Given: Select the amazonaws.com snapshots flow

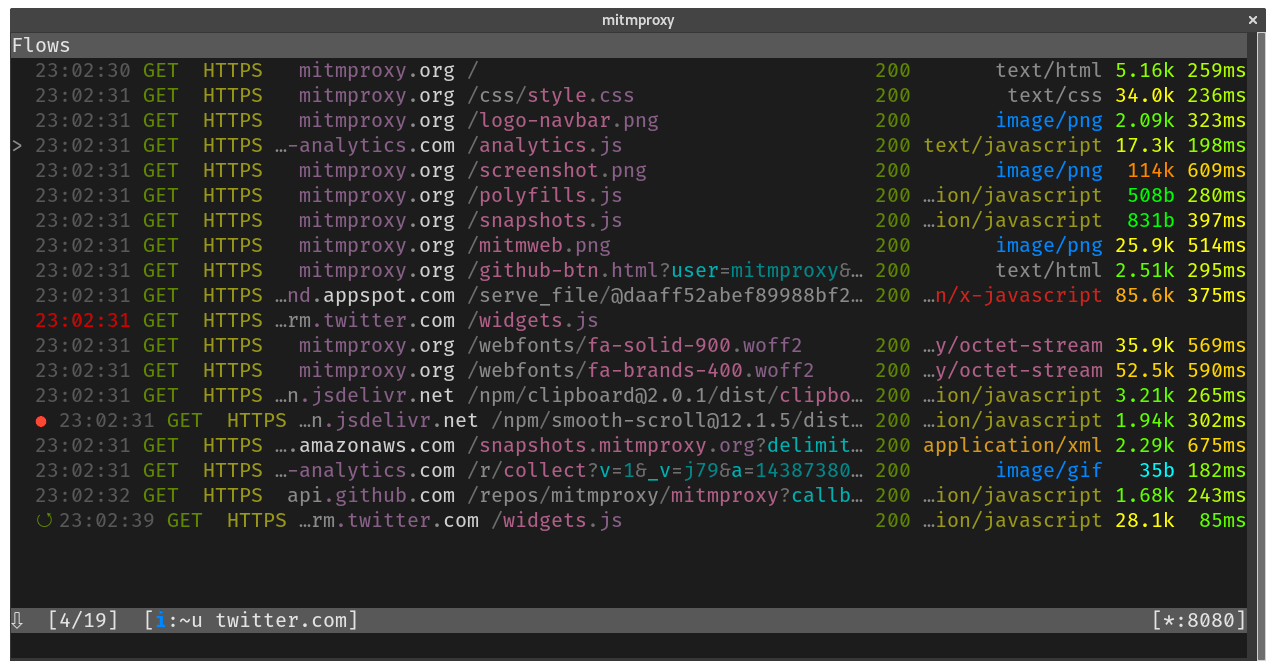Looking at the screenshot, I should [629, 446].
